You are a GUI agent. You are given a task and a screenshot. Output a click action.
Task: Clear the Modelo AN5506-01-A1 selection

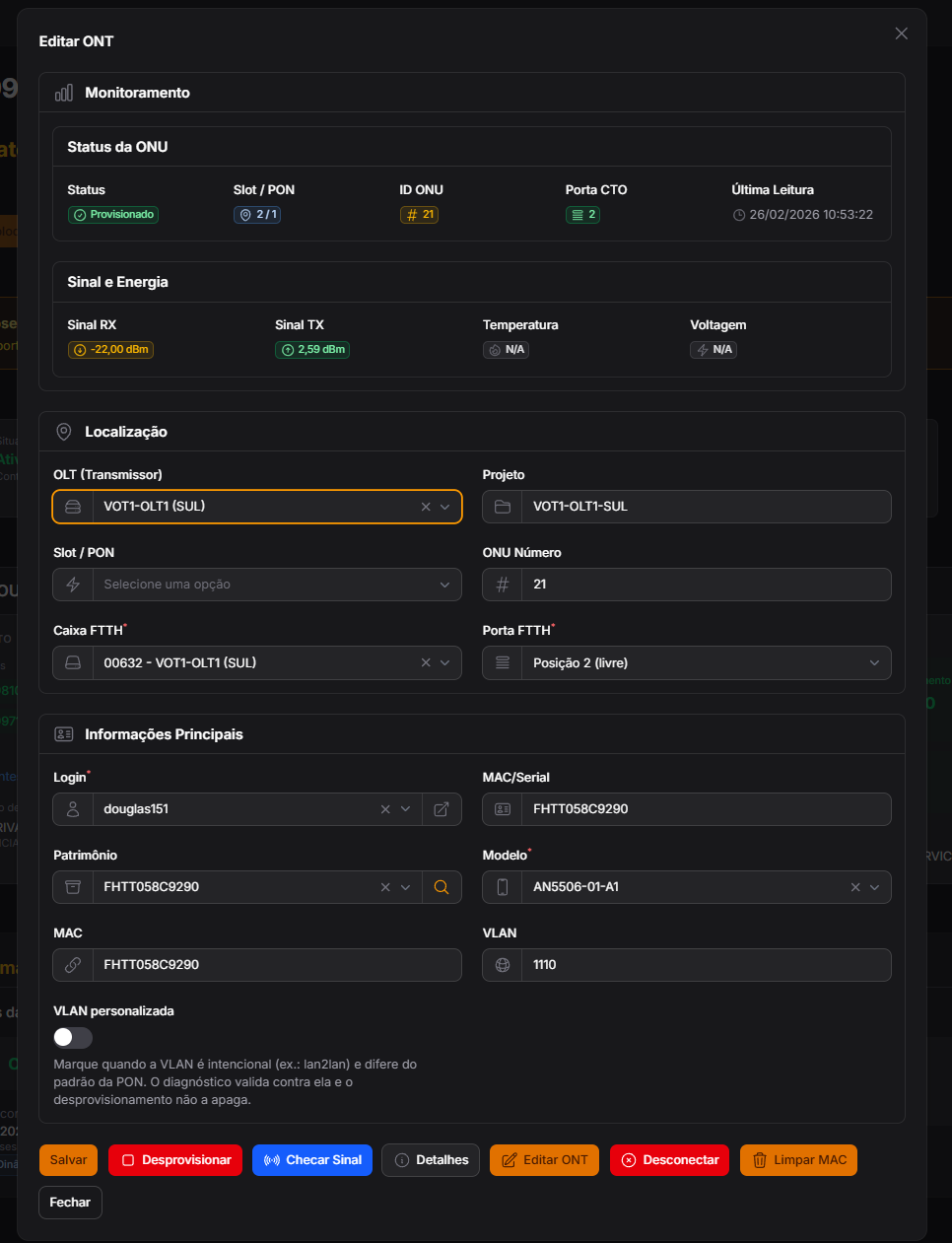pos(855,887)
